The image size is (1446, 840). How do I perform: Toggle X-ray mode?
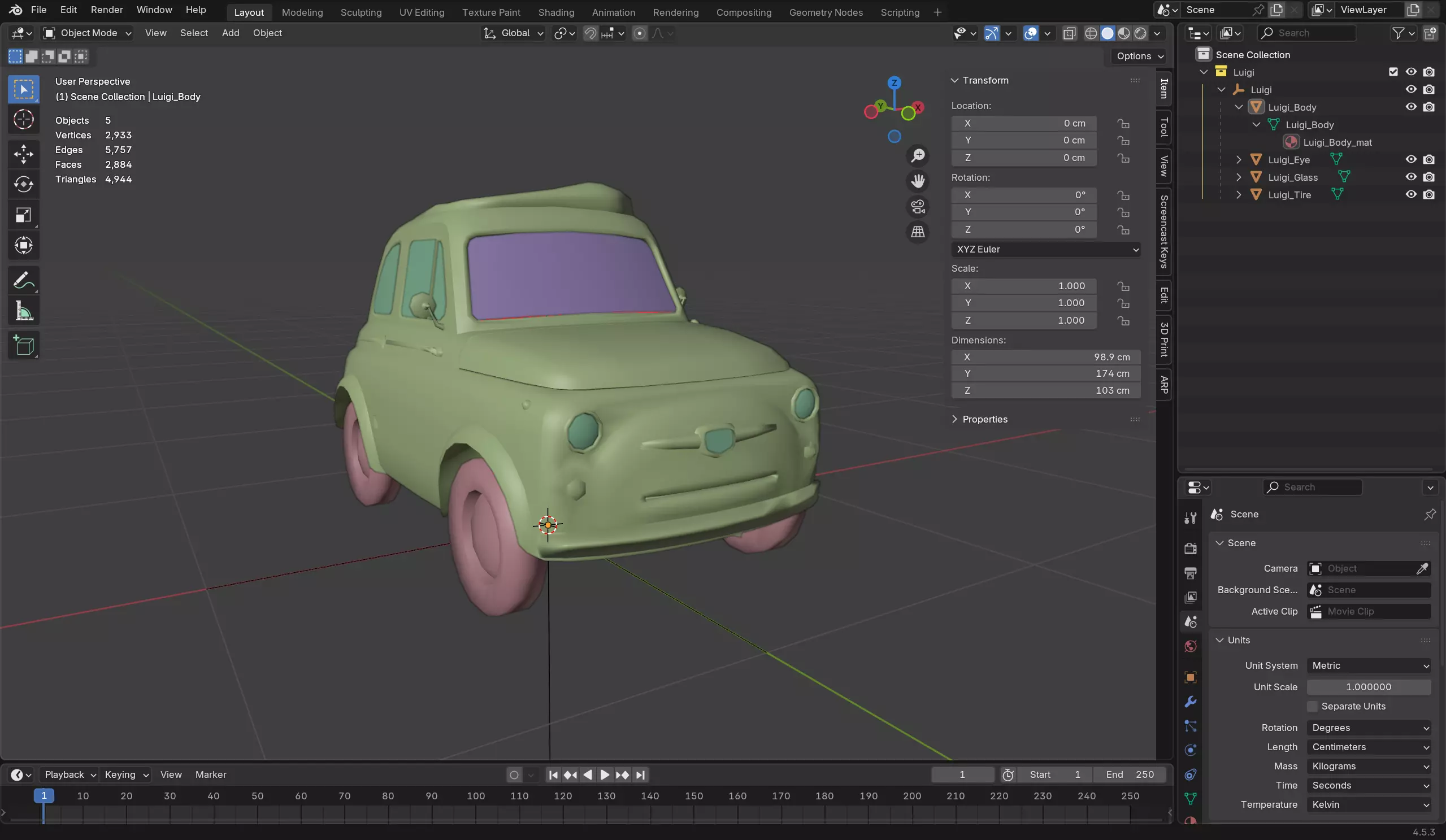point(1069,33)
